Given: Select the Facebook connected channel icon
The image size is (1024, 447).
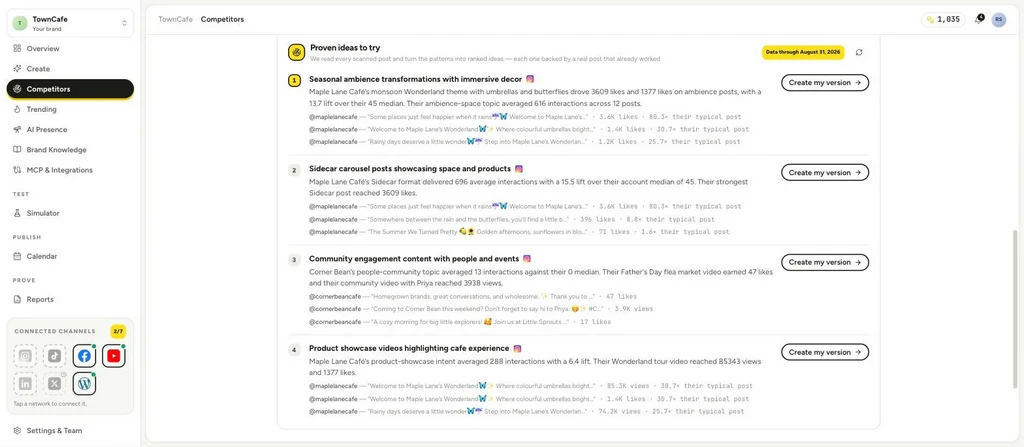Looking at the screenshot, I should (84, 356).
